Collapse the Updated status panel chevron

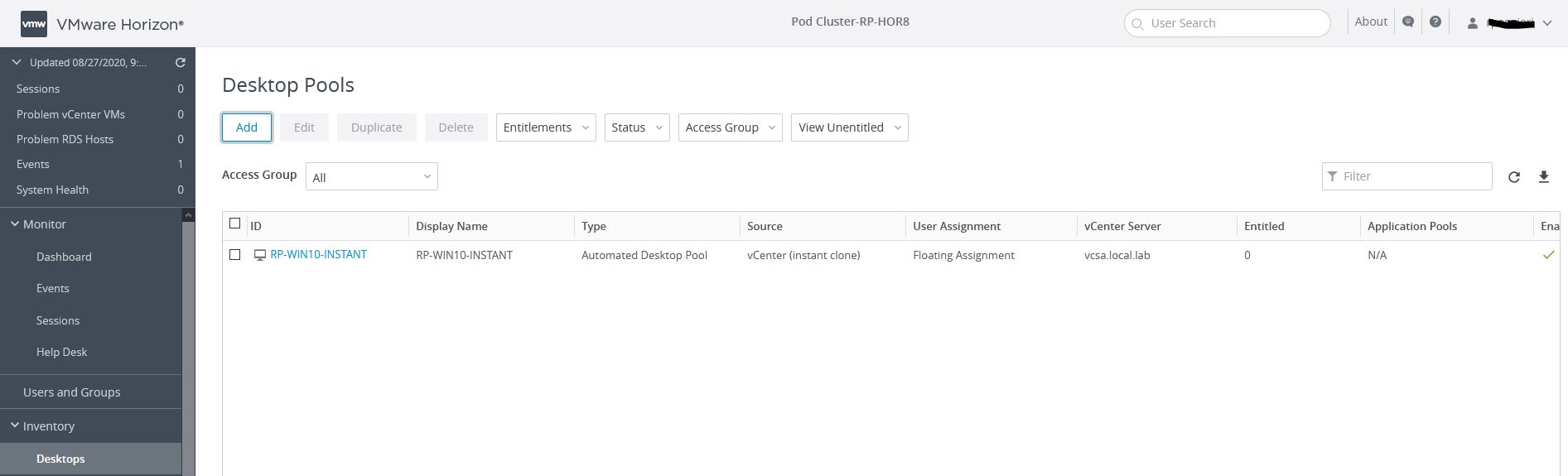coord(16,62)
